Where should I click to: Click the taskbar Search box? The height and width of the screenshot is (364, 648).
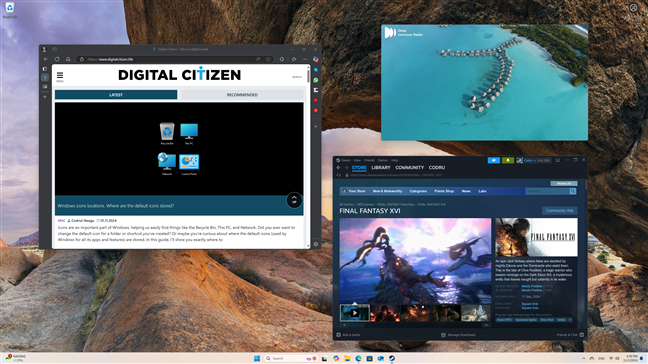(x=291, y=358)
